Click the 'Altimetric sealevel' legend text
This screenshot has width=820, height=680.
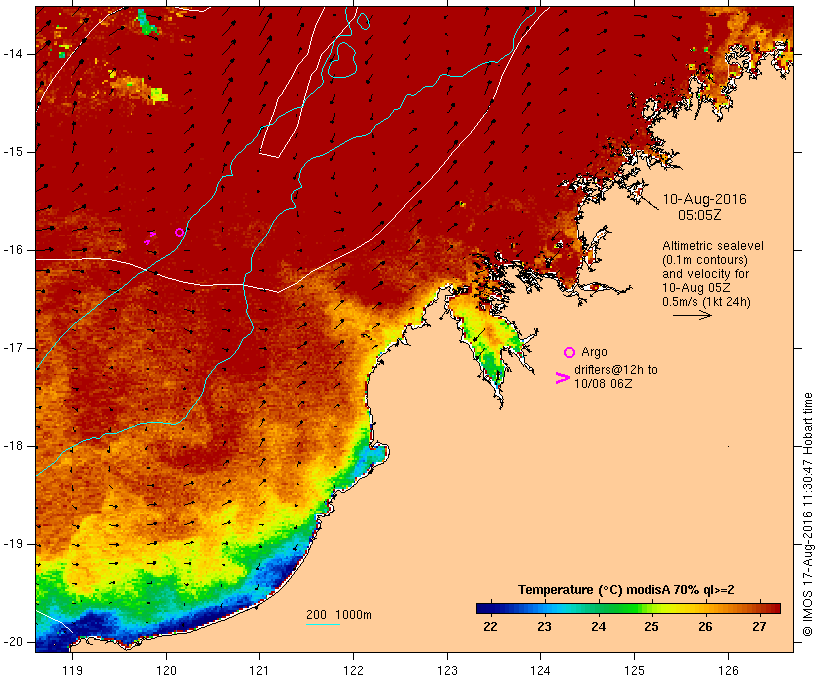pyautogui.click(x=713, y=245)
